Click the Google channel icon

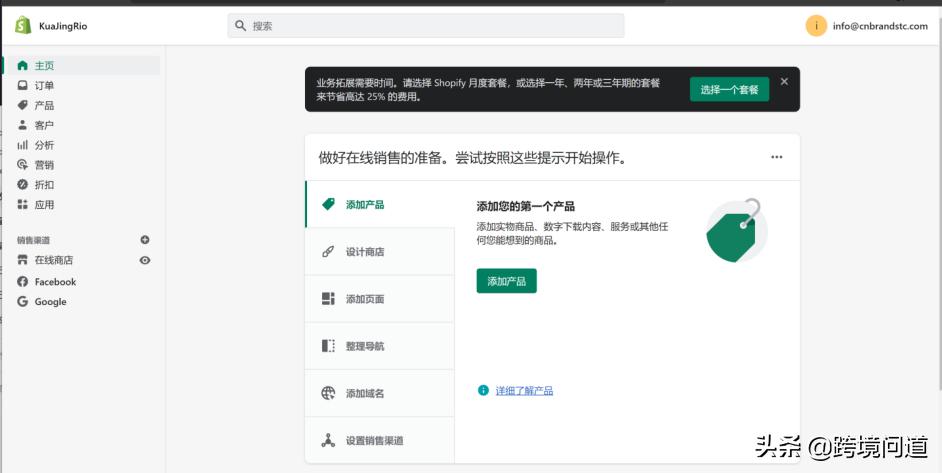point(22,302)
